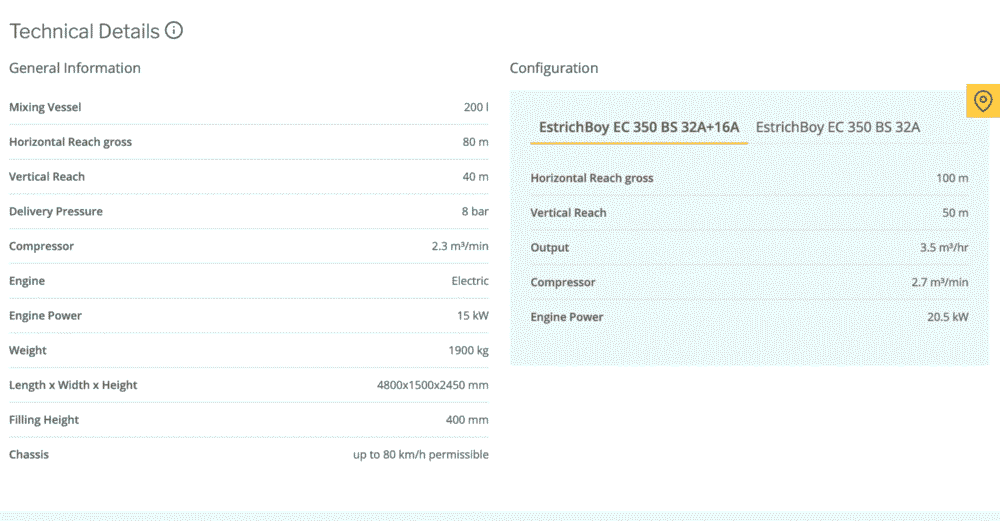Viewport: 1000px width, 521px height.
Task: Click the Engine label in General Information
Action: (27, 281)
